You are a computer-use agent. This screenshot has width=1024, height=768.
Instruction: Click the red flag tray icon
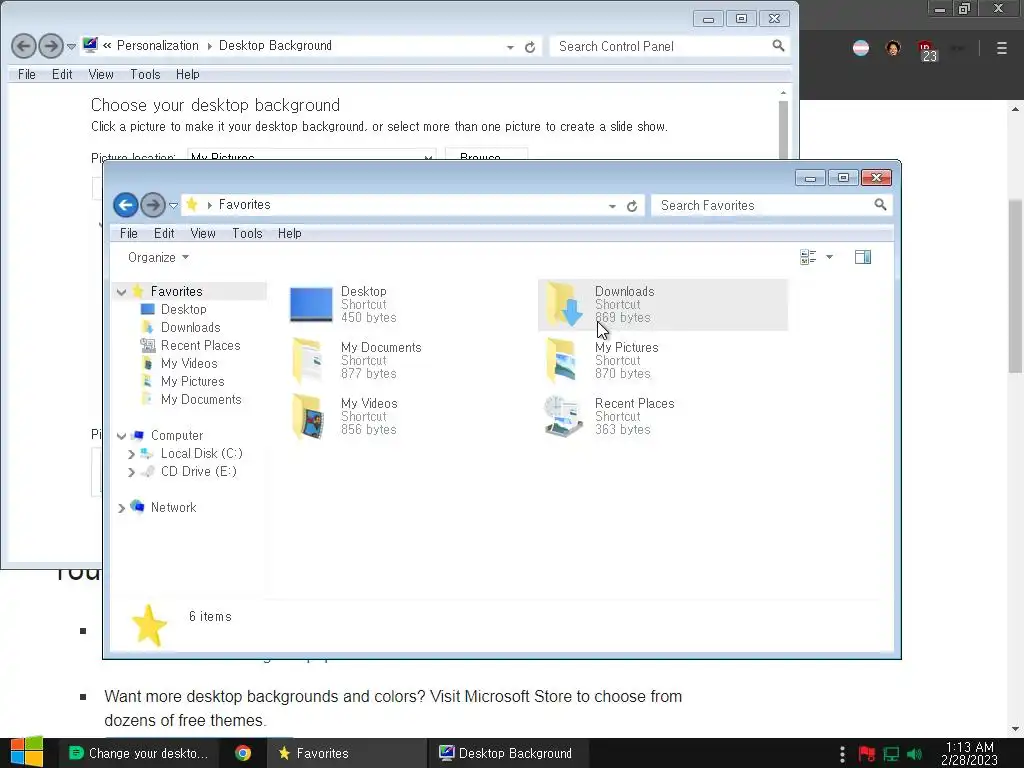pos(867,754)
